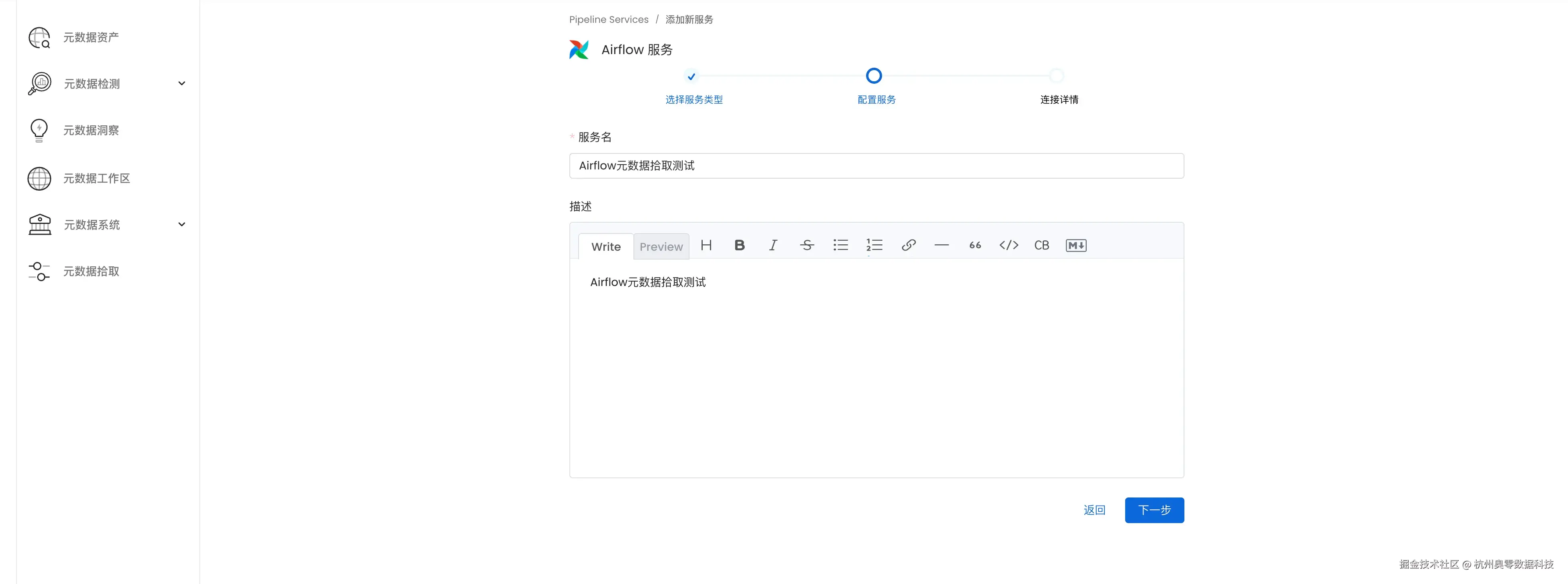Apply bold formatting in the editor
The image size is (1568, 584).
[x=739, y=246]
